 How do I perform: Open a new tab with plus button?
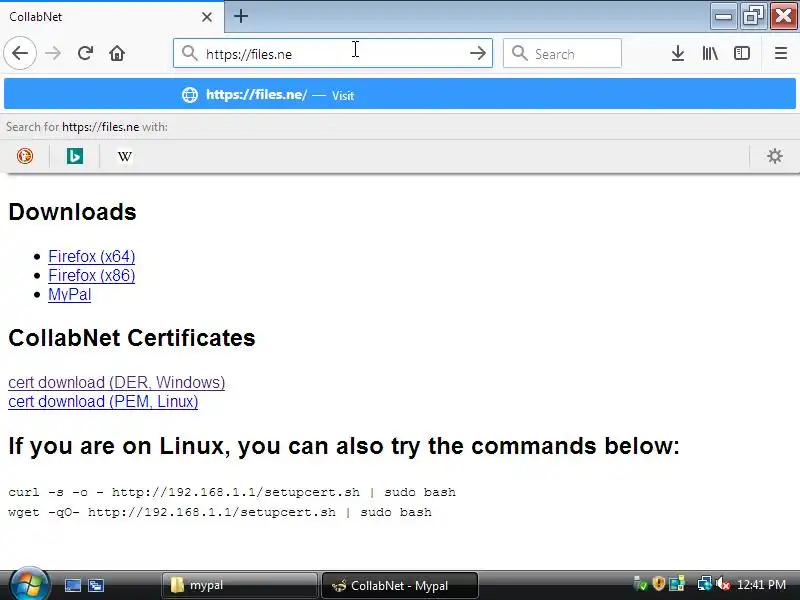(x=241, y=16)
